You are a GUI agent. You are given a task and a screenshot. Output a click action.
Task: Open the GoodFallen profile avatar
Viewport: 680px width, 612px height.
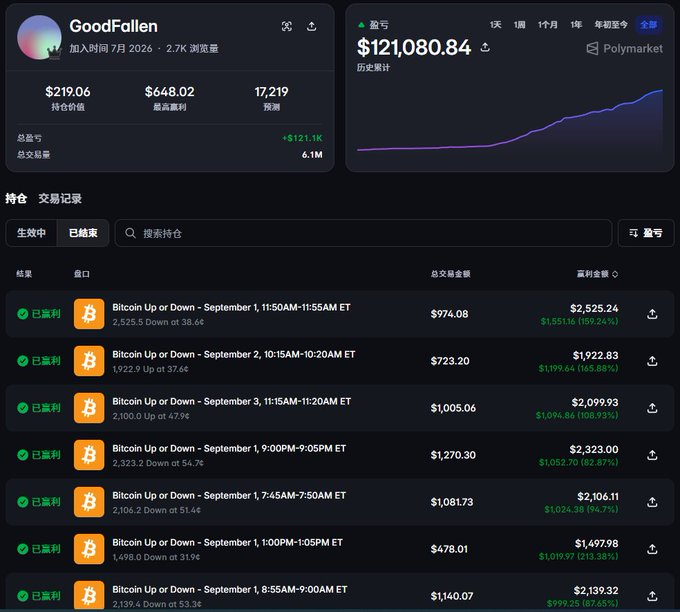[x=39, y=37]
